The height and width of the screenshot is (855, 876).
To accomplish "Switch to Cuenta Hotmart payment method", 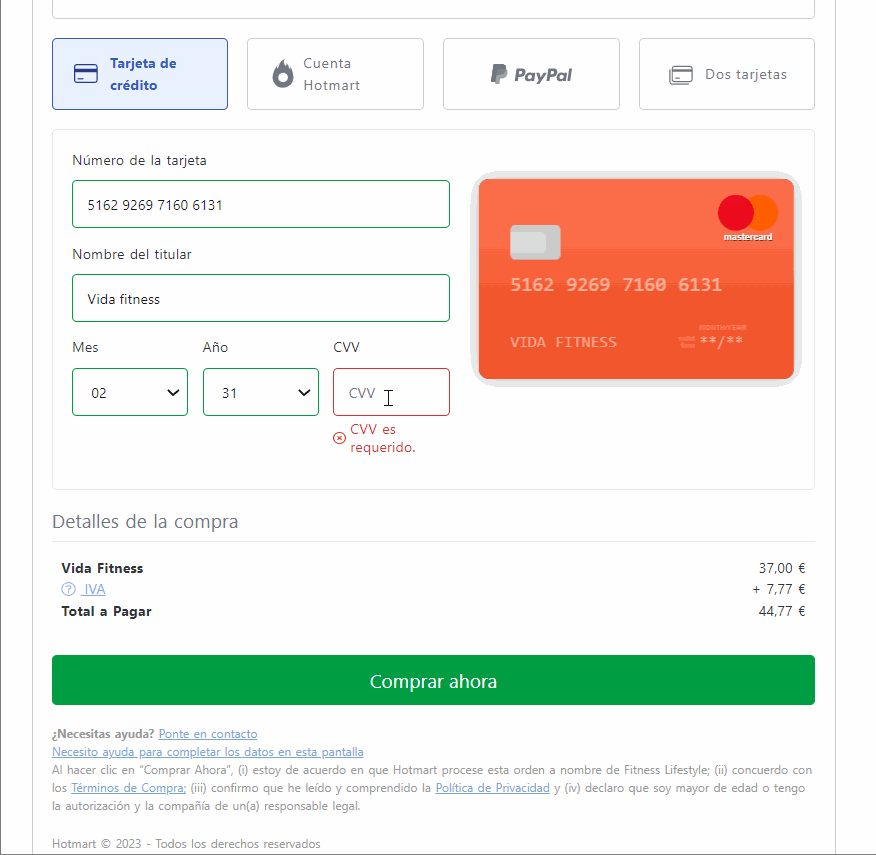I will [335, 74].
